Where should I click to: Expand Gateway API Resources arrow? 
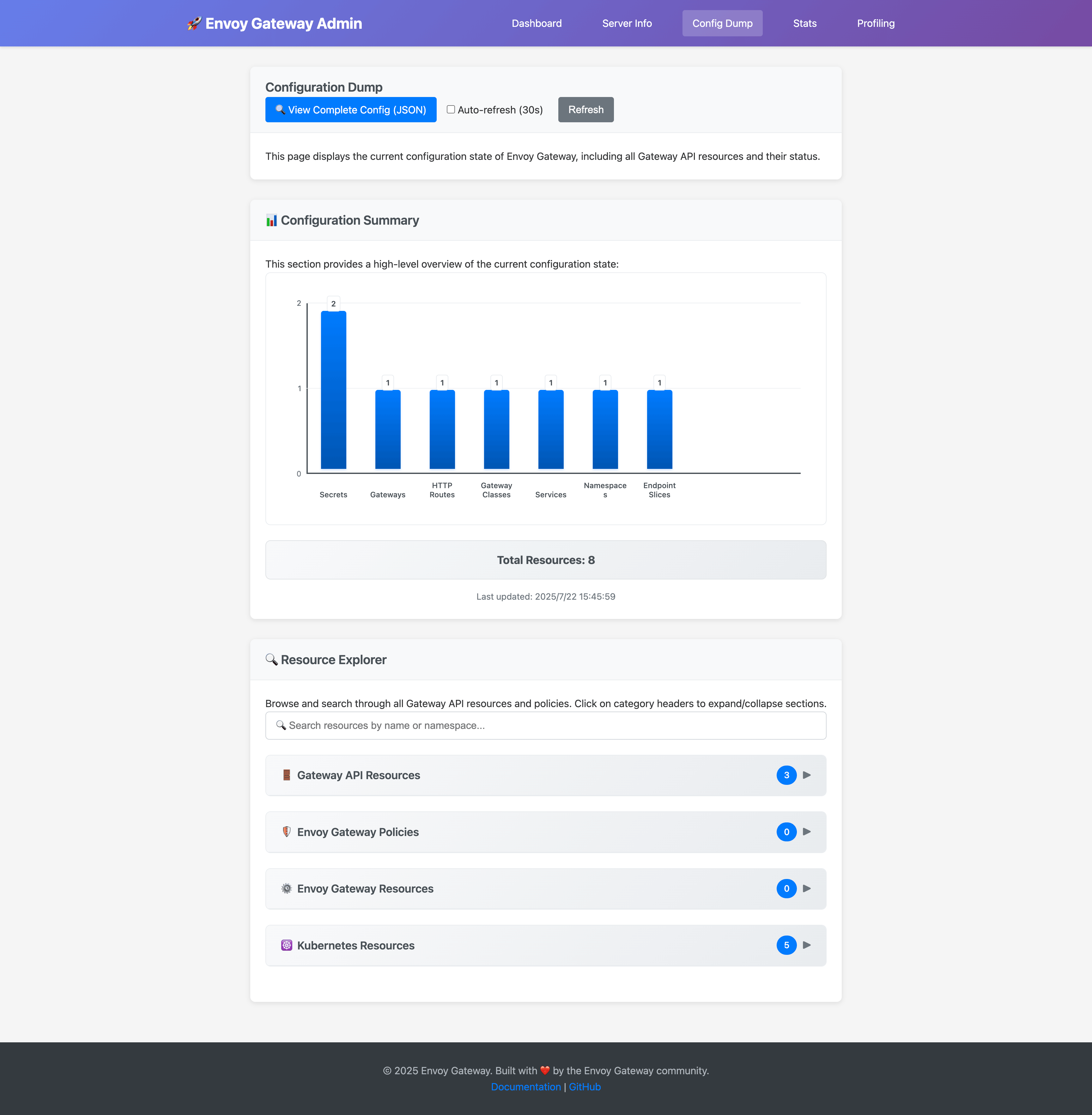[x=807, y=775]
